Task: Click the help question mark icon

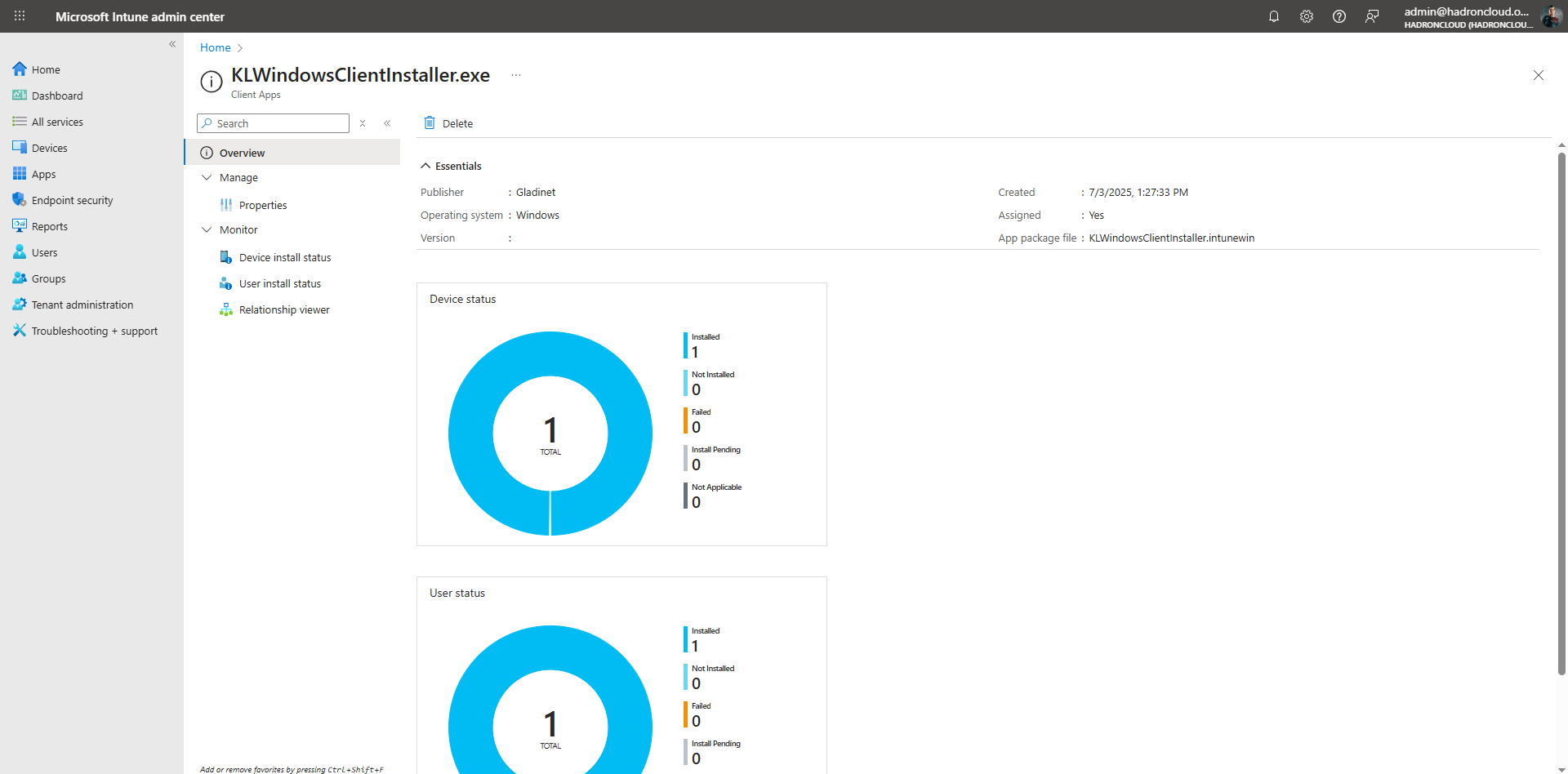Action: [1339, 16]
